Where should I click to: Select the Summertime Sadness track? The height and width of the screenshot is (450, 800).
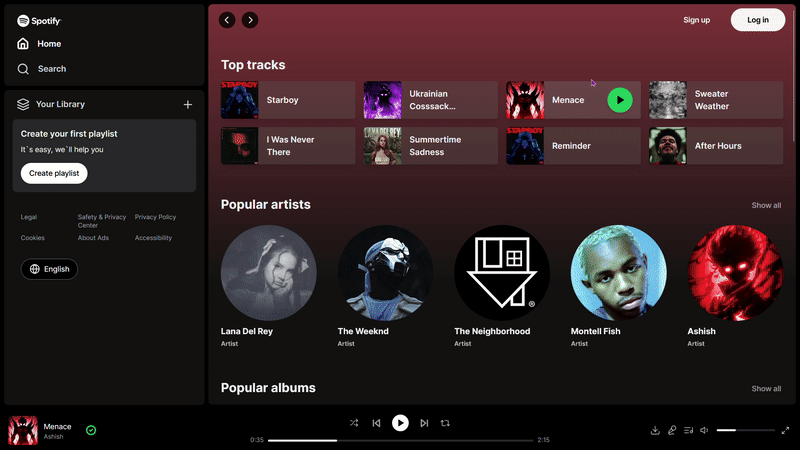(x=431, y=146)
